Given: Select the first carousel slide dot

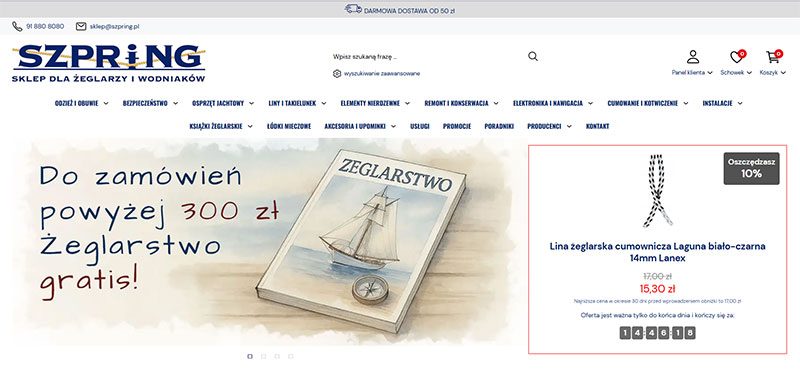Looking at the screenshot, I should click(249, 356).
